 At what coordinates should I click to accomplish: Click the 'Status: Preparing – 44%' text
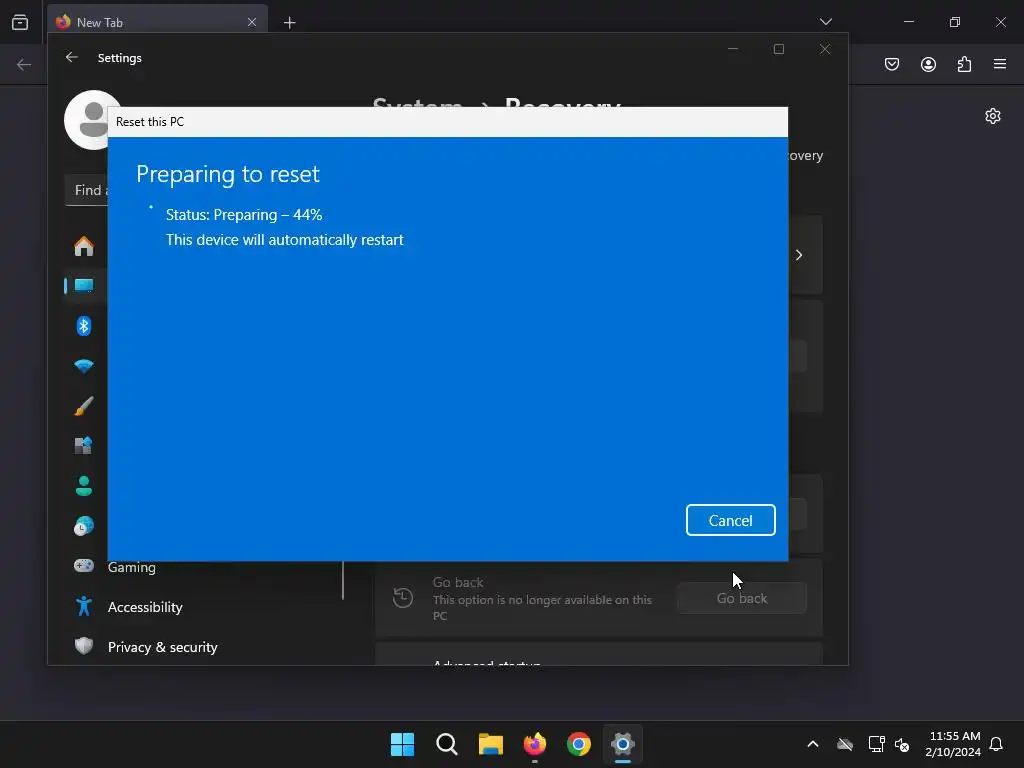click(244, 214)
